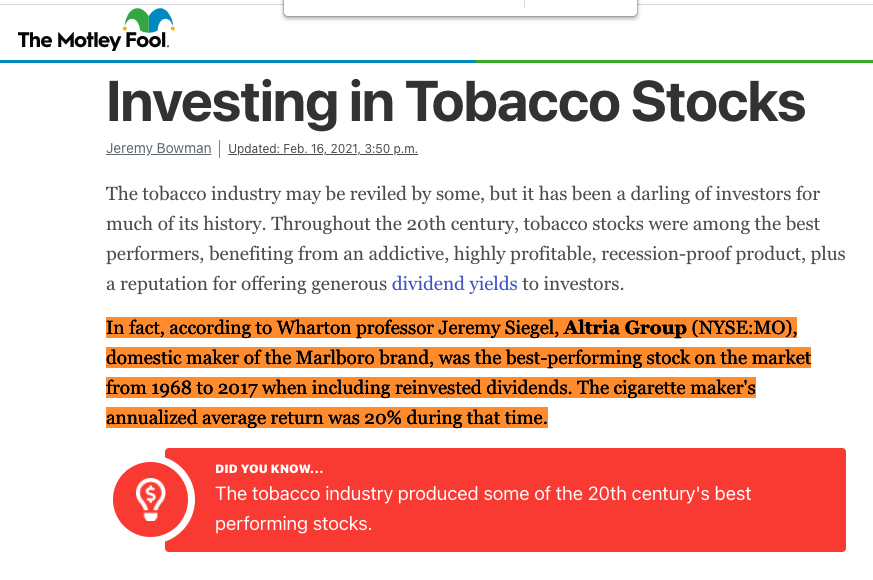Click the DID YOU KNOW... label
873x580 pixels.
[269, 469]
